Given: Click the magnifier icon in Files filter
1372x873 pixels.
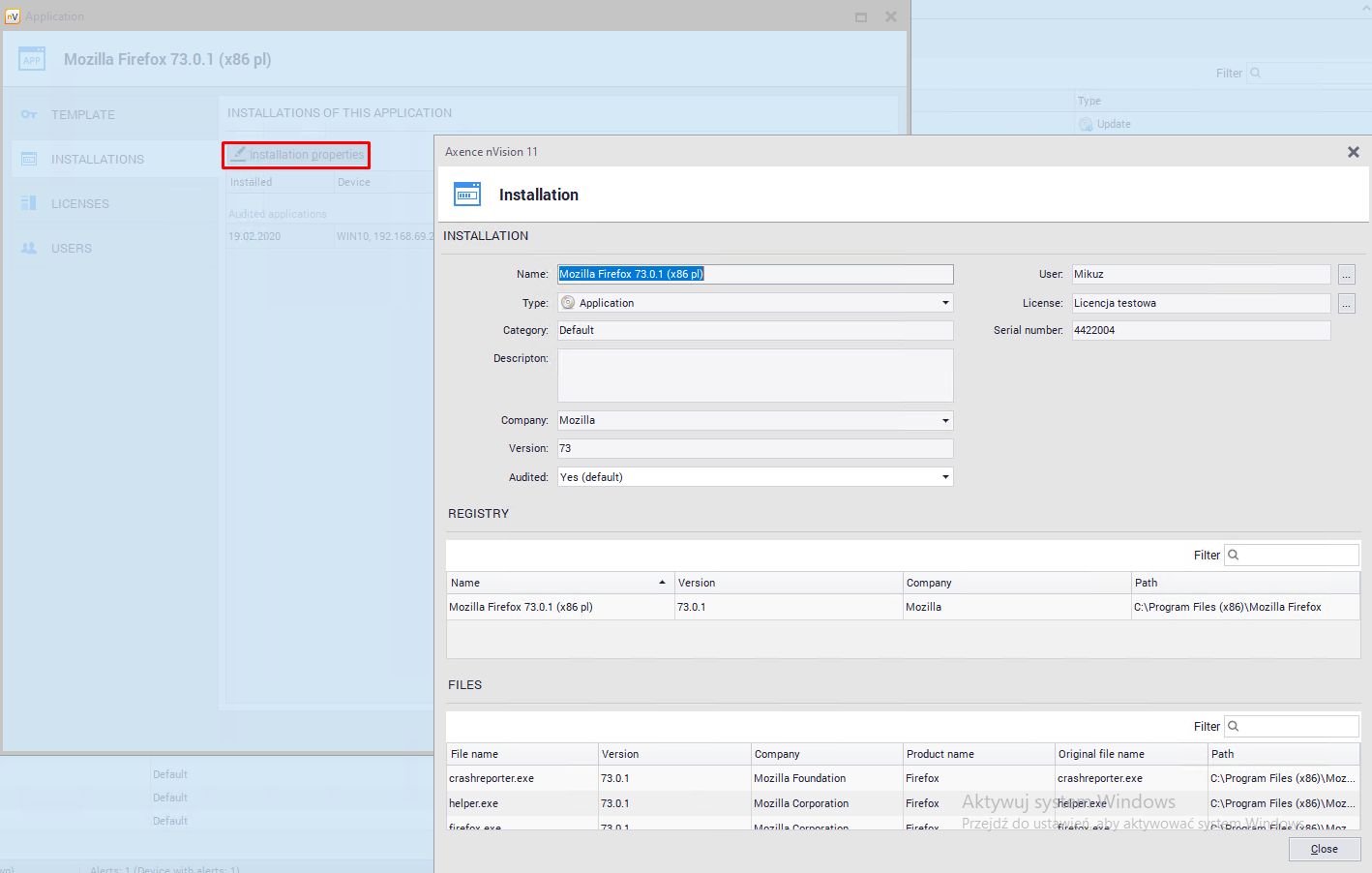Looking at the screenshot, I should [1234, 726].
